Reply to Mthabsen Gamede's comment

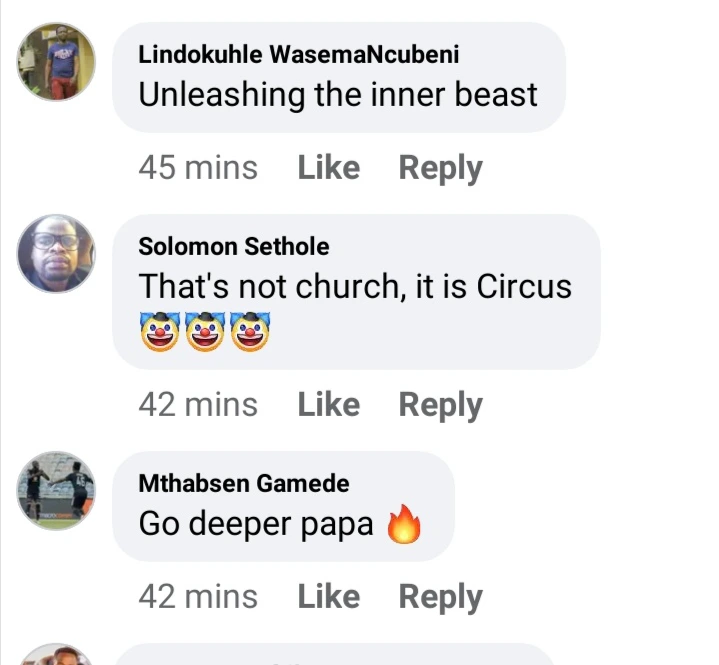pos(440,597)
